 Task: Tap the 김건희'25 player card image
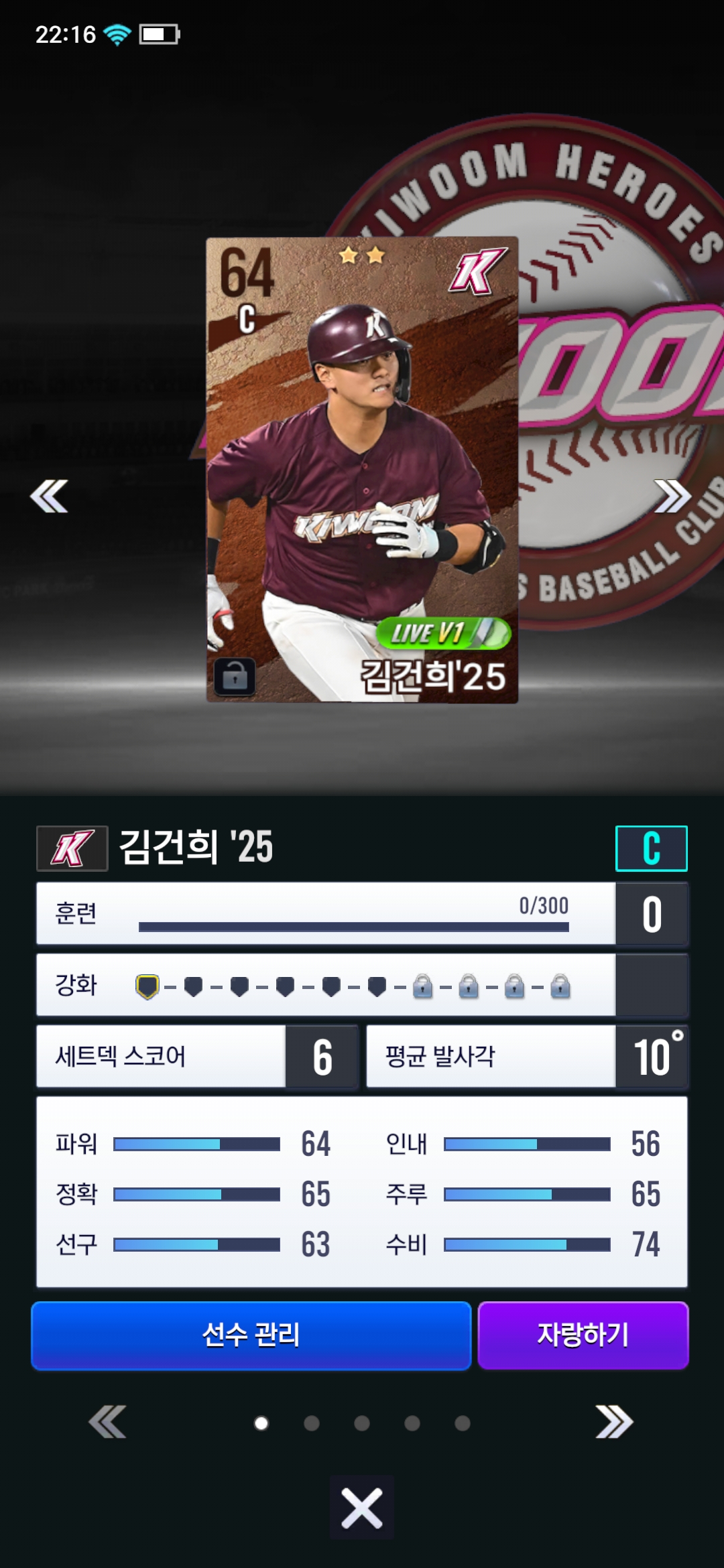click(362, 470)
